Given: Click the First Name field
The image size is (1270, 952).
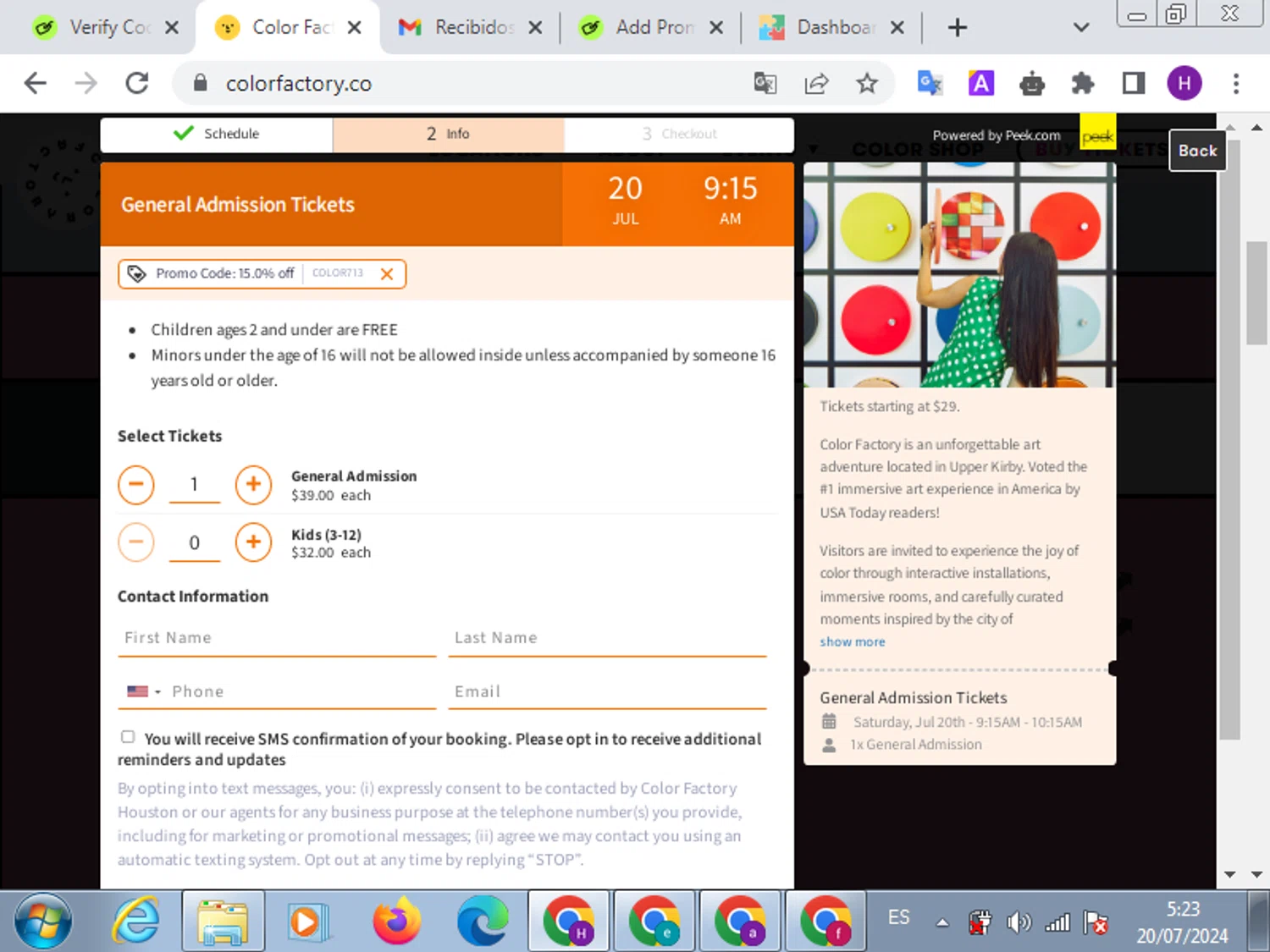Looking at the screenshot, I should point(277,638).
